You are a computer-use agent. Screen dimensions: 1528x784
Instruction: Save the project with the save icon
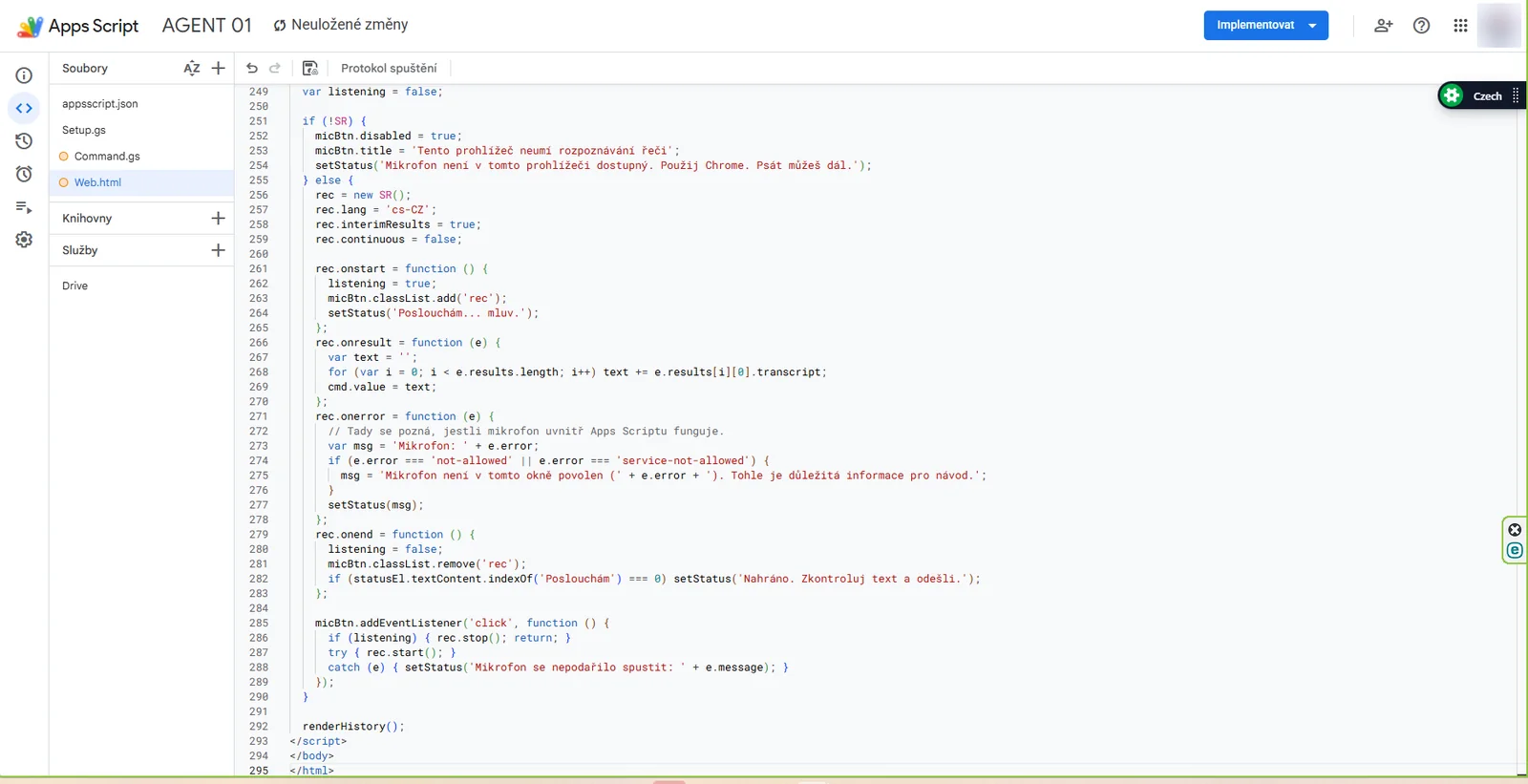pyautogui.click(x=310, y=68)
